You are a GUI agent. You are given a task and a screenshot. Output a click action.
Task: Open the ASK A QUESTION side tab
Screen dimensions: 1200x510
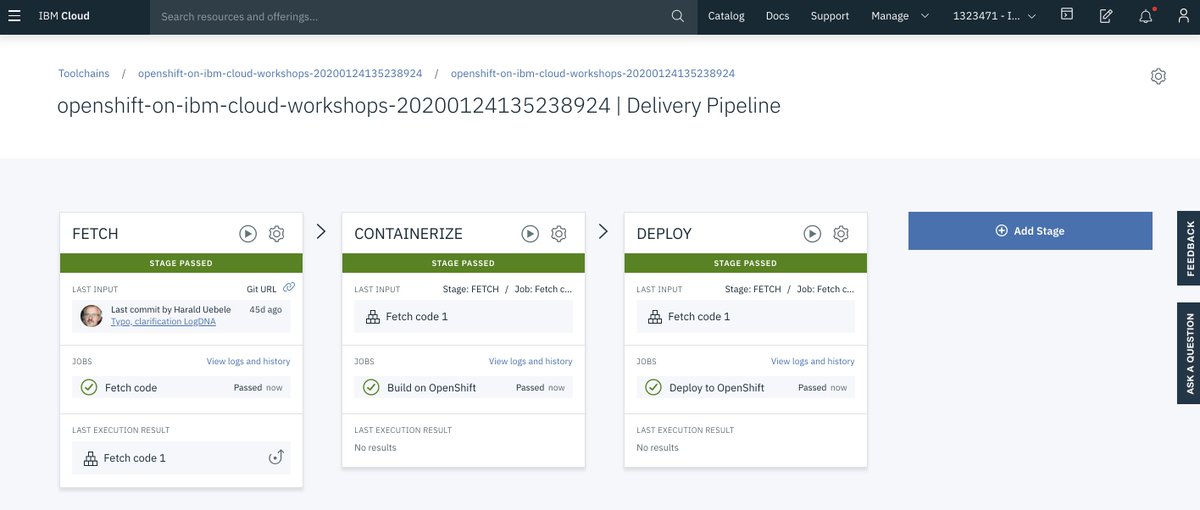1189,353
